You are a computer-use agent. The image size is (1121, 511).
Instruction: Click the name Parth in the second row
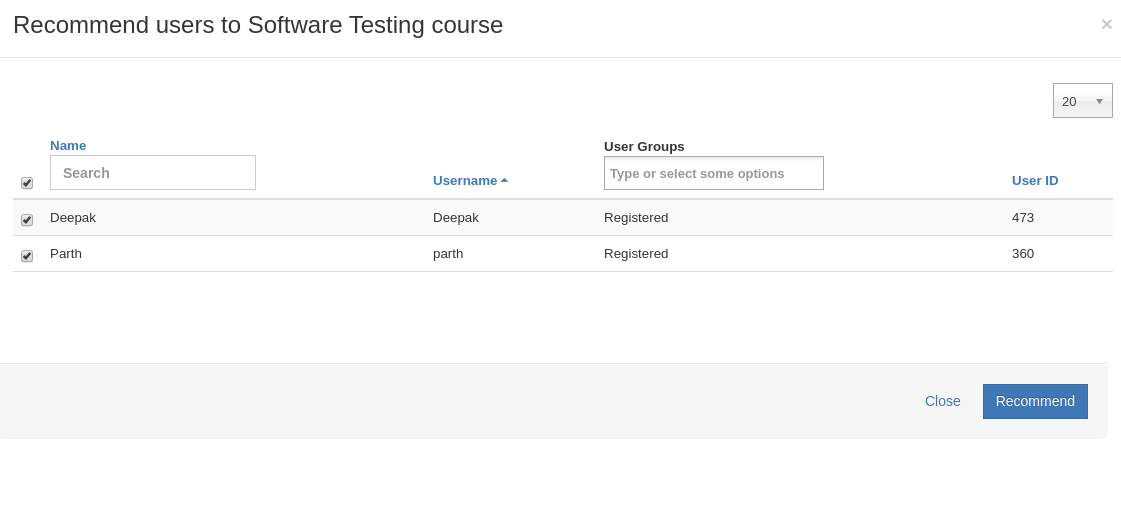[x=66, y=254]
